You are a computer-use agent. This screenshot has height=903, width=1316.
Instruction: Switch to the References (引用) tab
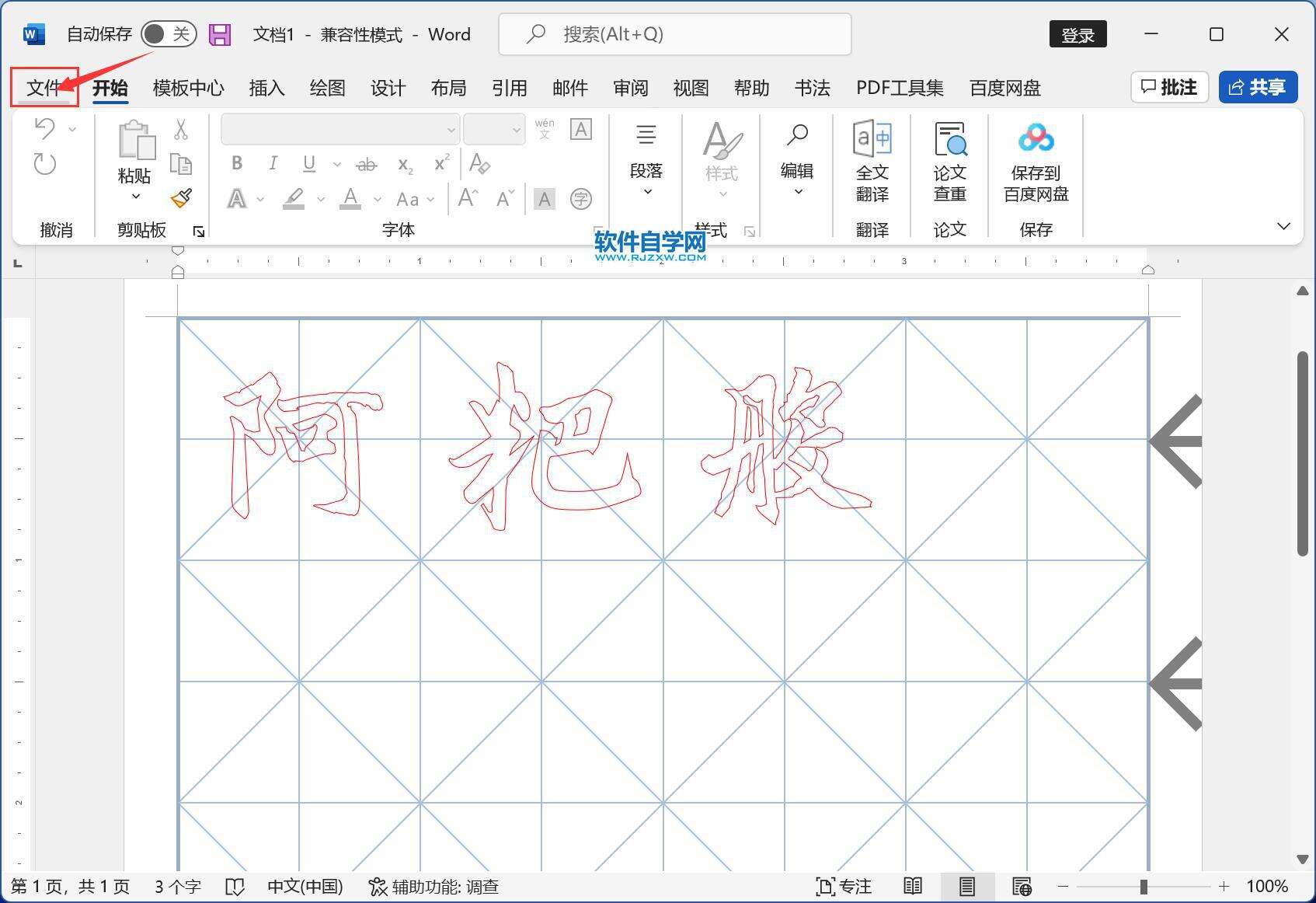coord(509,88)
